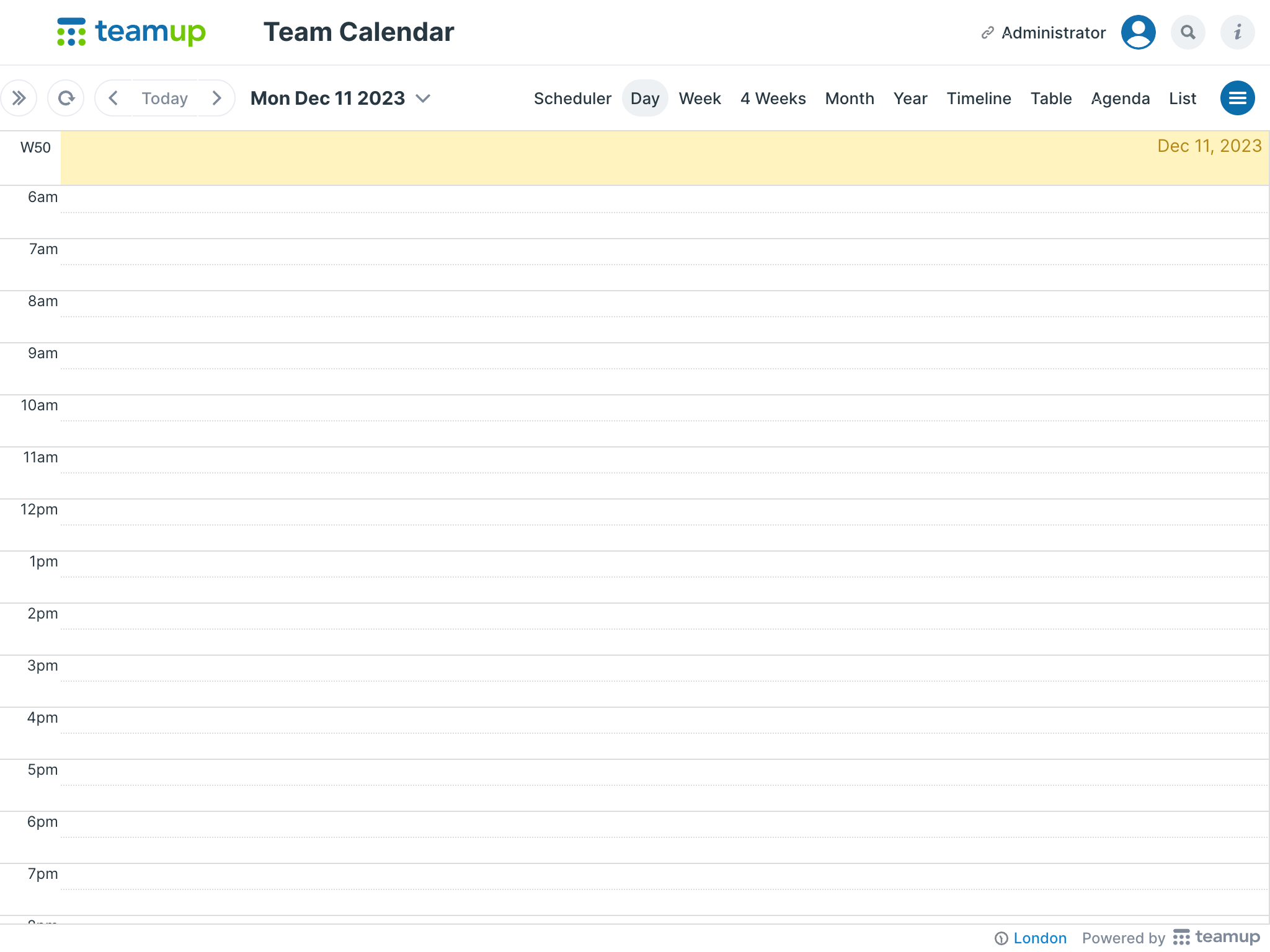Open the date picker via Mon Dec 11 chevron
This screenshot has width=1270, height=952.
click(424, 98)
